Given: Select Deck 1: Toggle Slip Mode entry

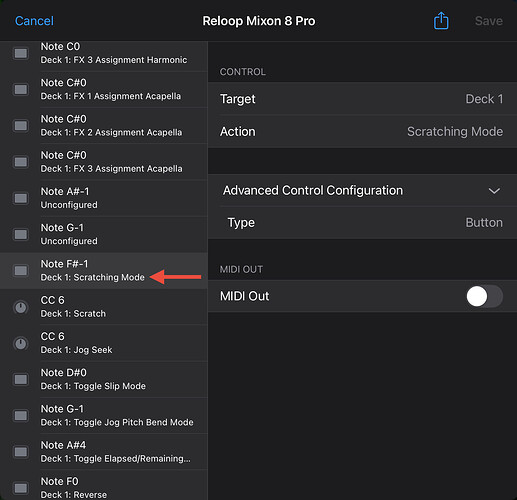Looking at the screenshot, I should pos(104,379).
